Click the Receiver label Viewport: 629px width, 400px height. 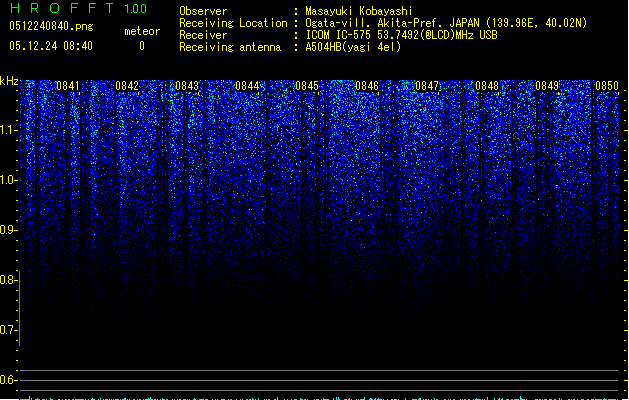tap(203, 35)
